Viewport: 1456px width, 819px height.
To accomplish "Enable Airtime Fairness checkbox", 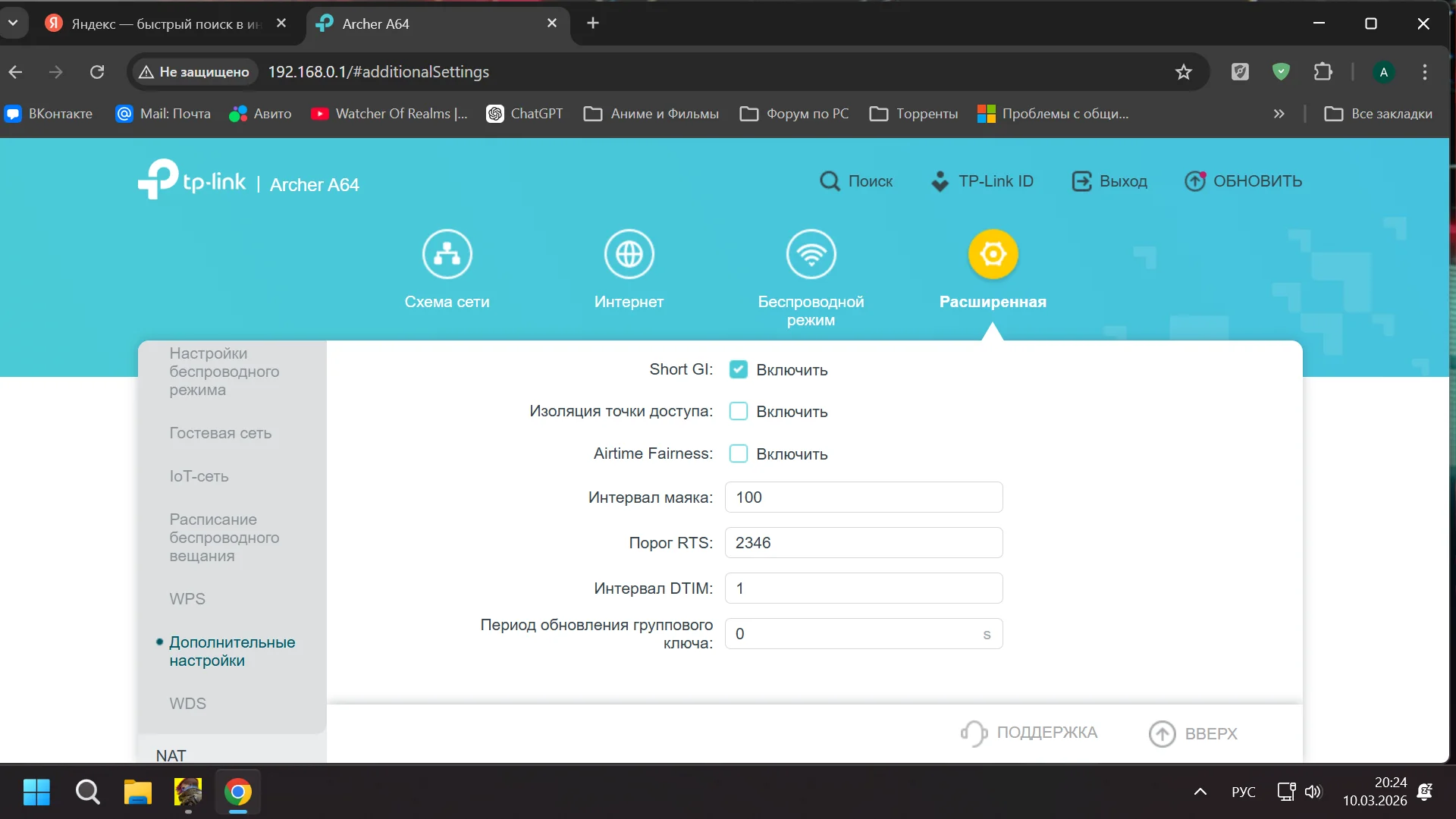I will click(738, 453).
